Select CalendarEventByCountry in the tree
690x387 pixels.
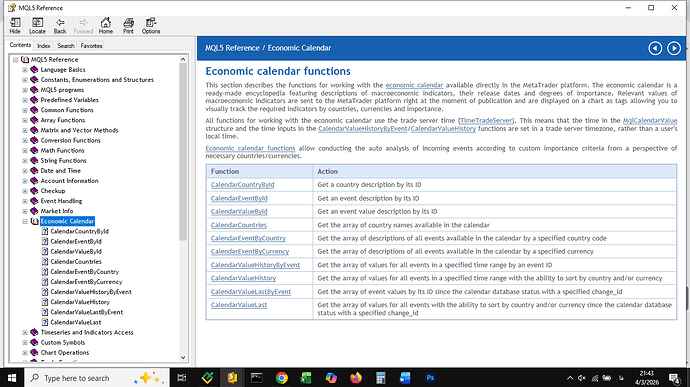click(84, 272)
